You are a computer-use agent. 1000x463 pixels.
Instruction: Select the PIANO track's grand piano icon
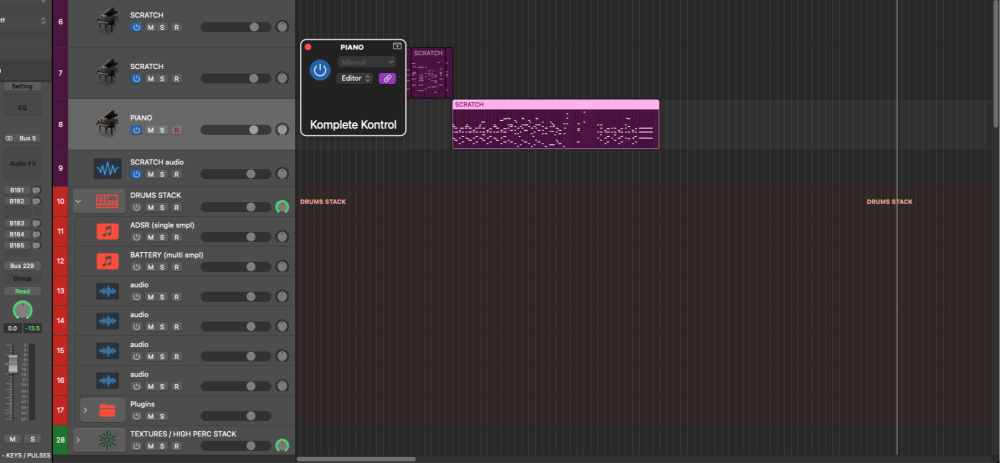pyautogui.click(x=107, y=124)
